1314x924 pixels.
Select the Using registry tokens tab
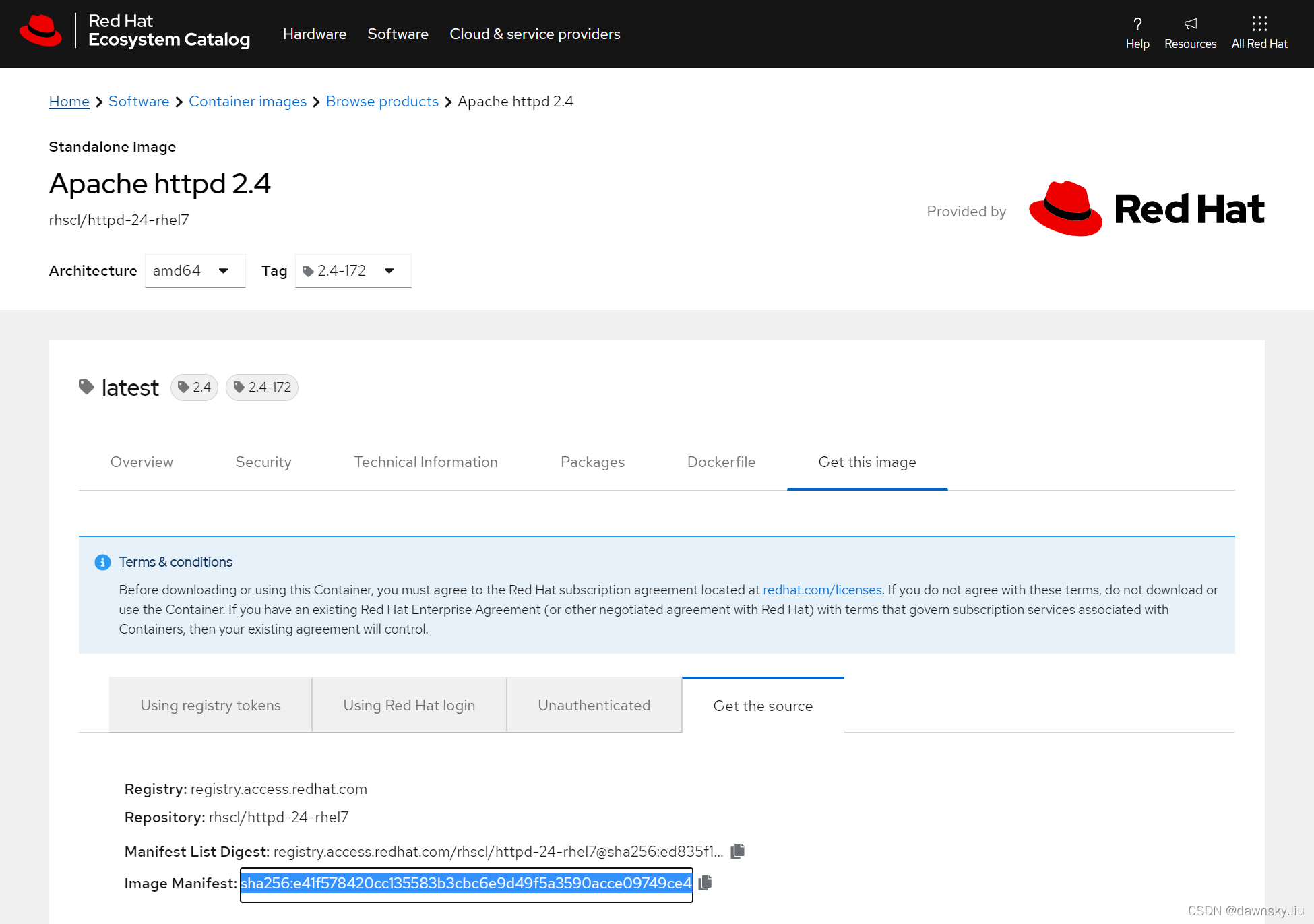[209, 705]
